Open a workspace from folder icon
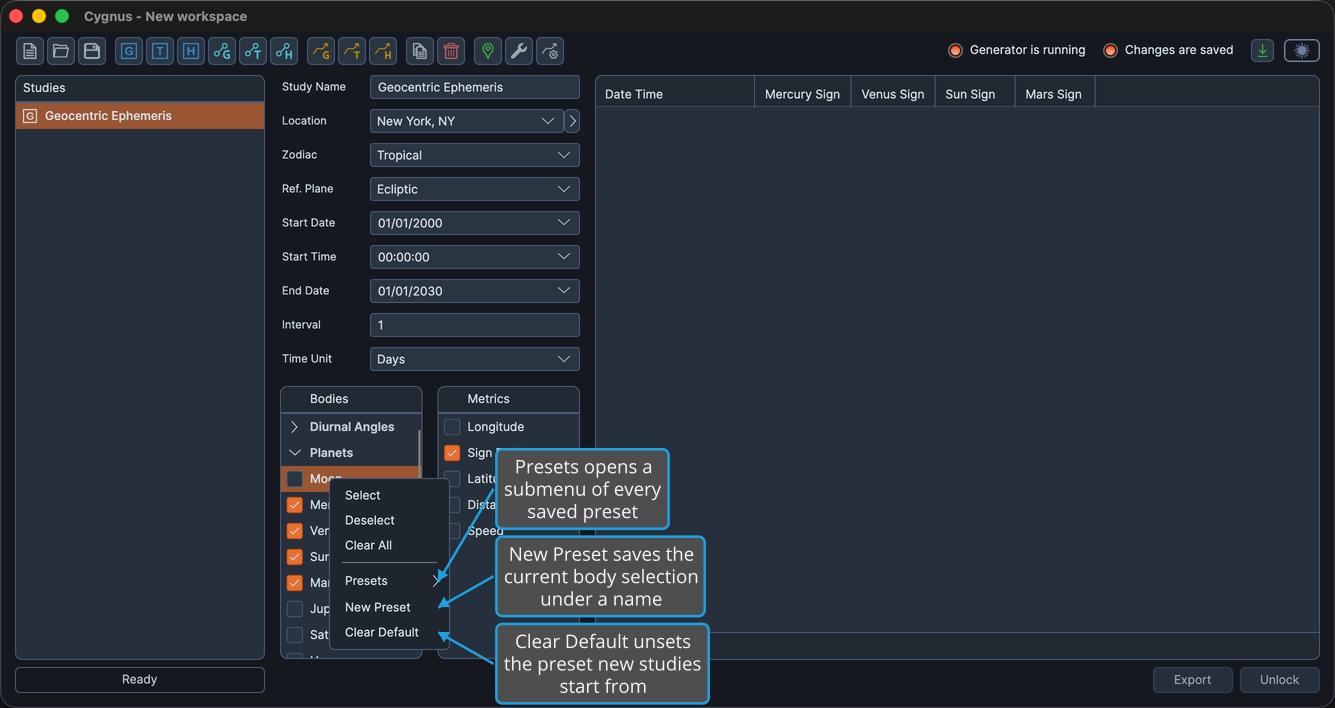Image resolution: width=1335 pixels, height=708 pixels. (x=61, y=51)
